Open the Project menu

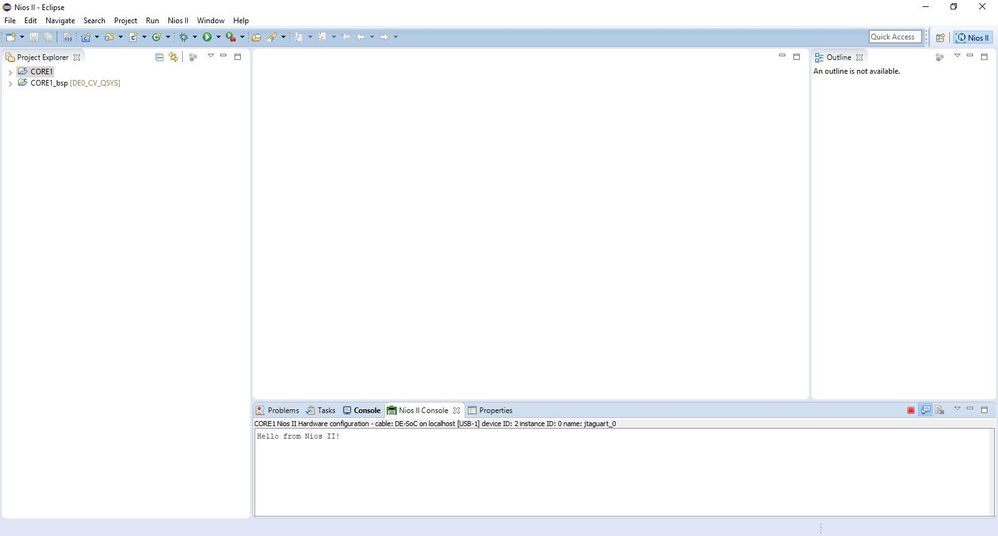tap(125, 20)
